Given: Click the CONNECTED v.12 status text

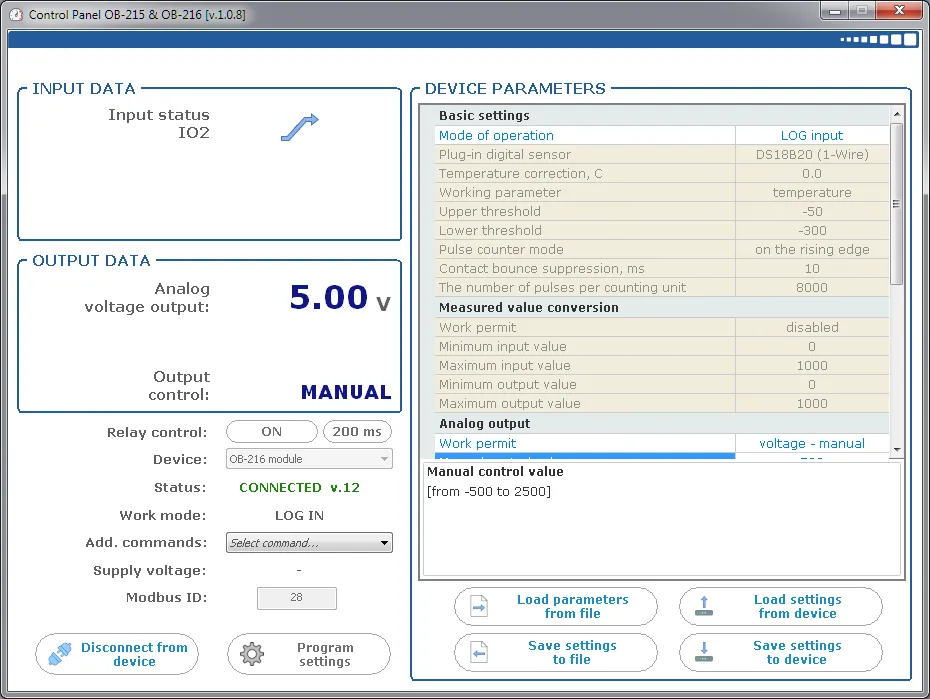Looking at the screenshot, I should [x=299, y=487].
